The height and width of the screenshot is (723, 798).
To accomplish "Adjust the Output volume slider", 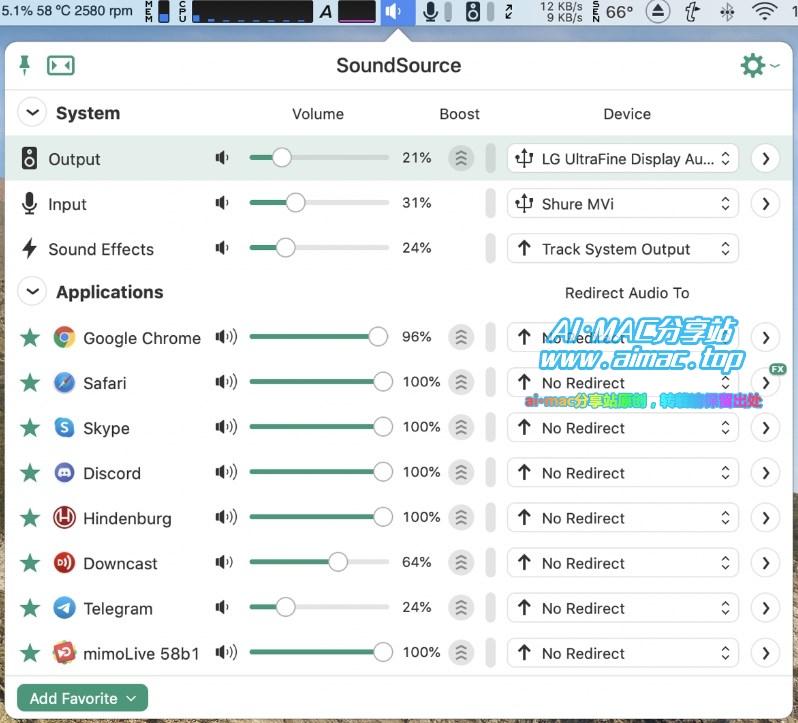I will pyautogui.click(x=319, y=158).
